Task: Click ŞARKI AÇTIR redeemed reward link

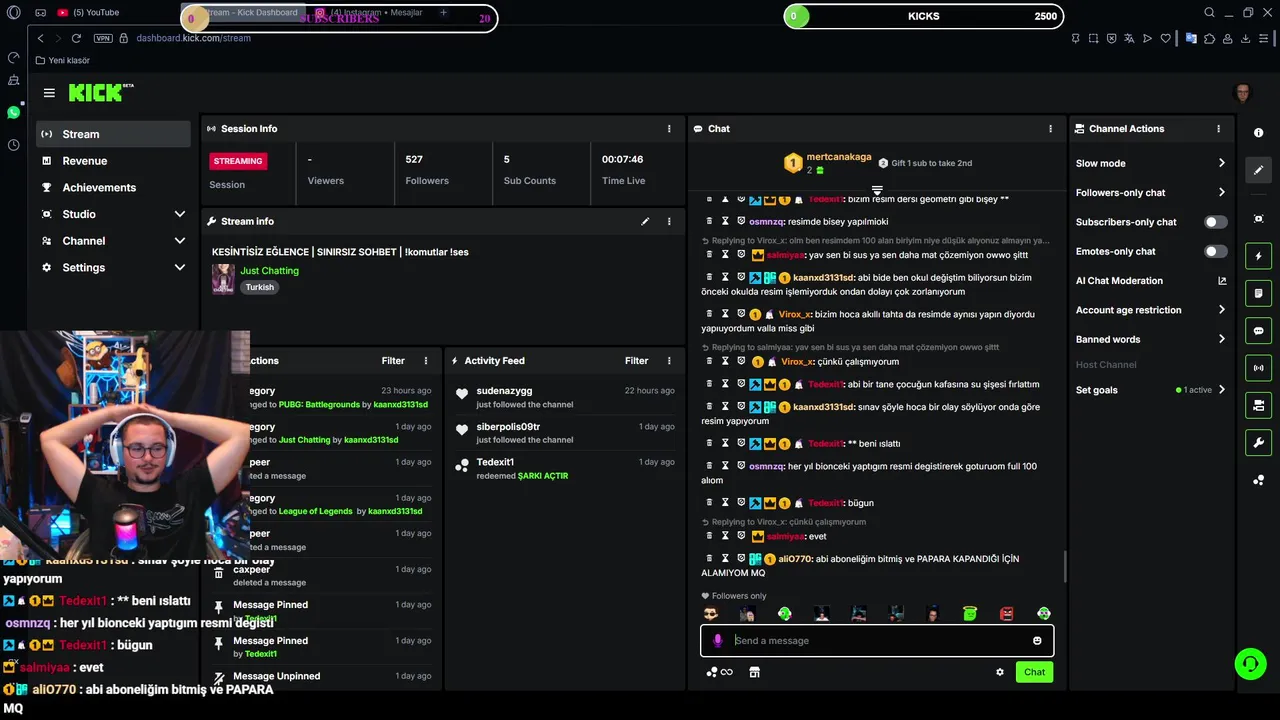Action: 543,476
